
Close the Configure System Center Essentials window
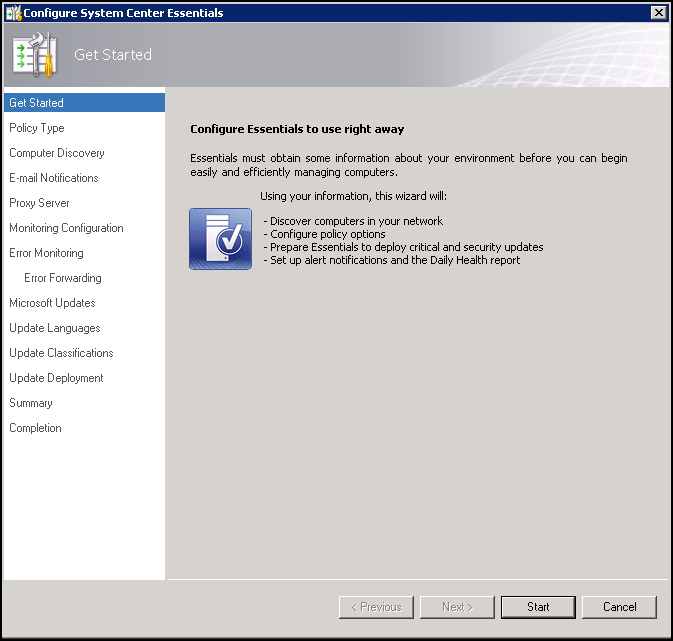click(657, 13)
